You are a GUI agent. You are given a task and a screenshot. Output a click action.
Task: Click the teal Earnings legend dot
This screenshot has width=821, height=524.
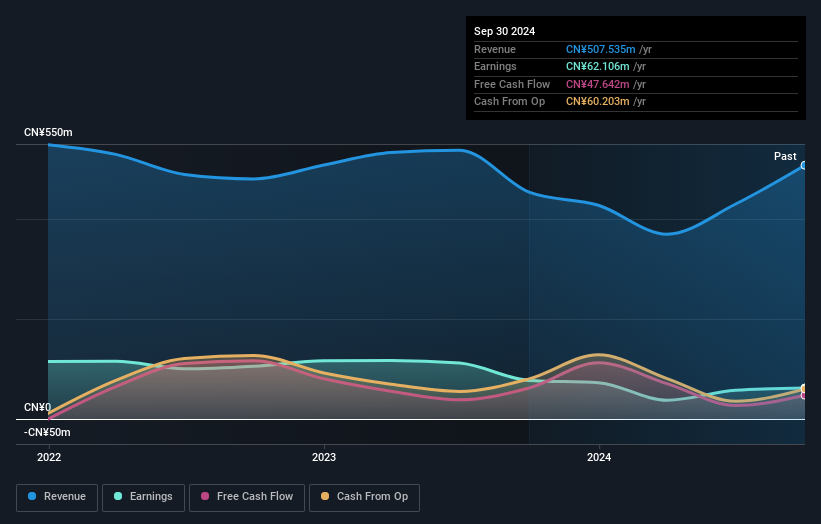(118, 496)
